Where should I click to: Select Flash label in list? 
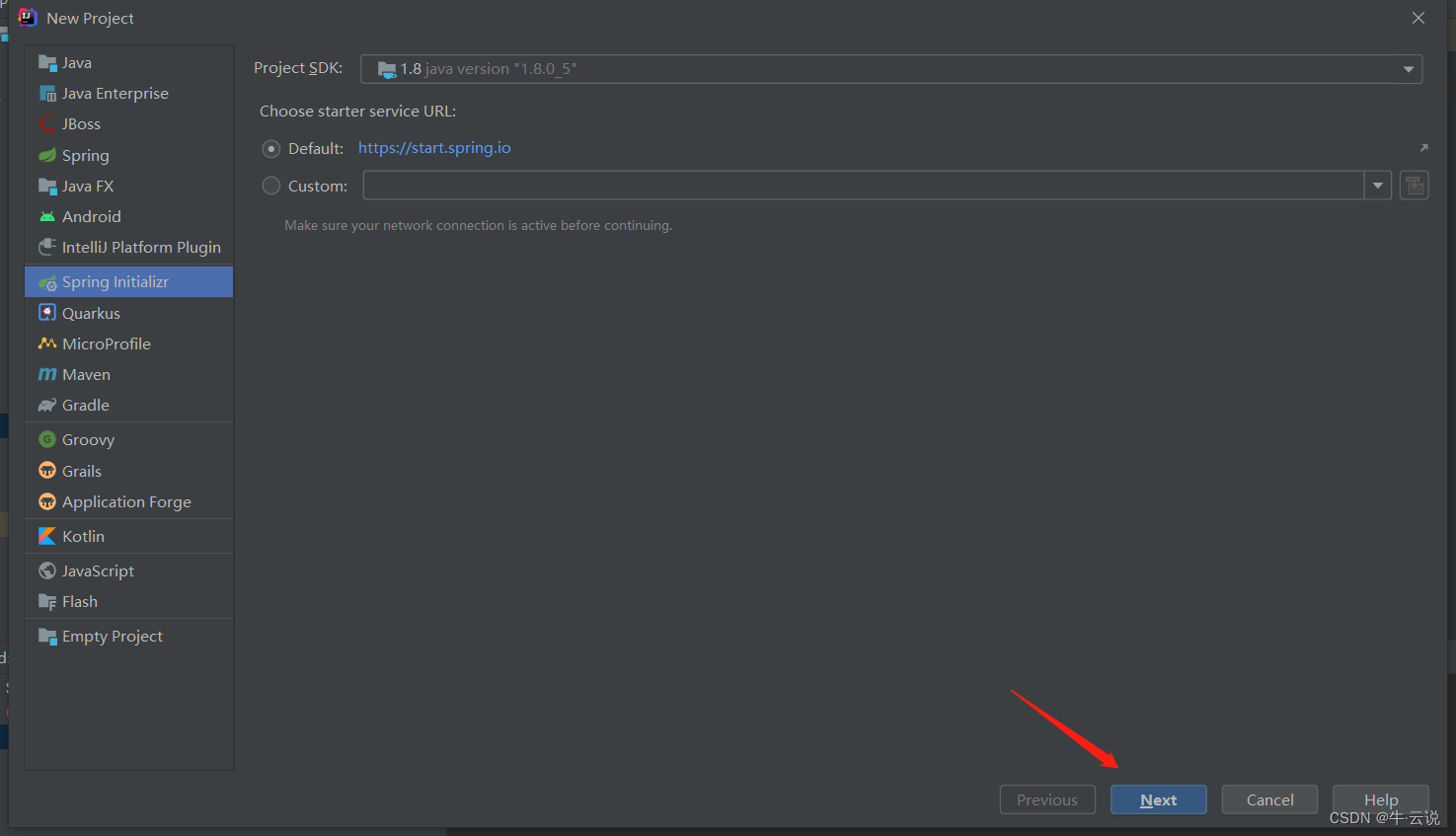click(x=80, y=602)
